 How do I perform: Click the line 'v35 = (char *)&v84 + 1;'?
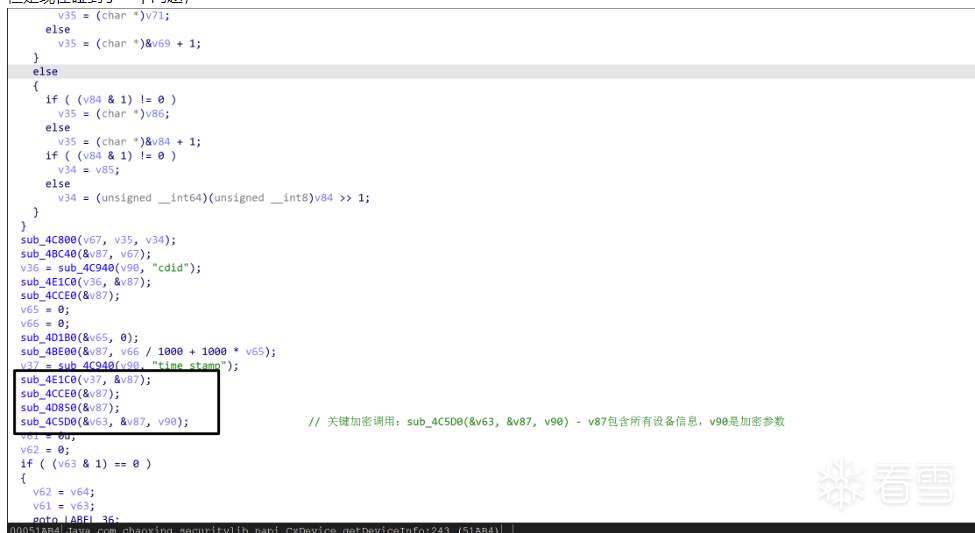[129, 142]
